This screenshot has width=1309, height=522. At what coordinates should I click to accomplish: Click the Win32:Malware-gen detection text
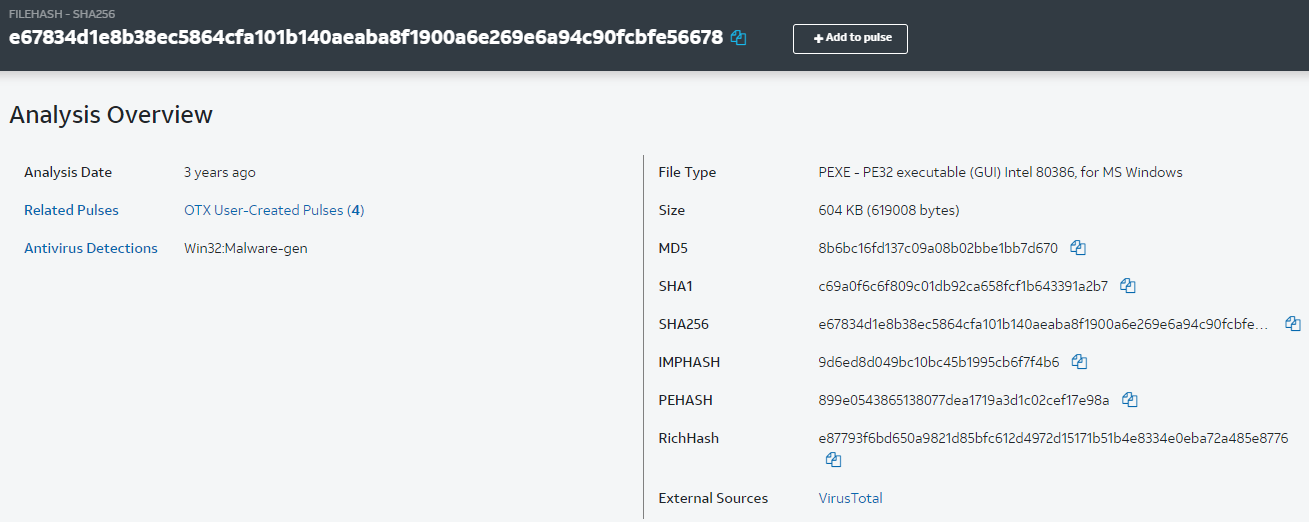pyautogui.click(x=245, y=248)
